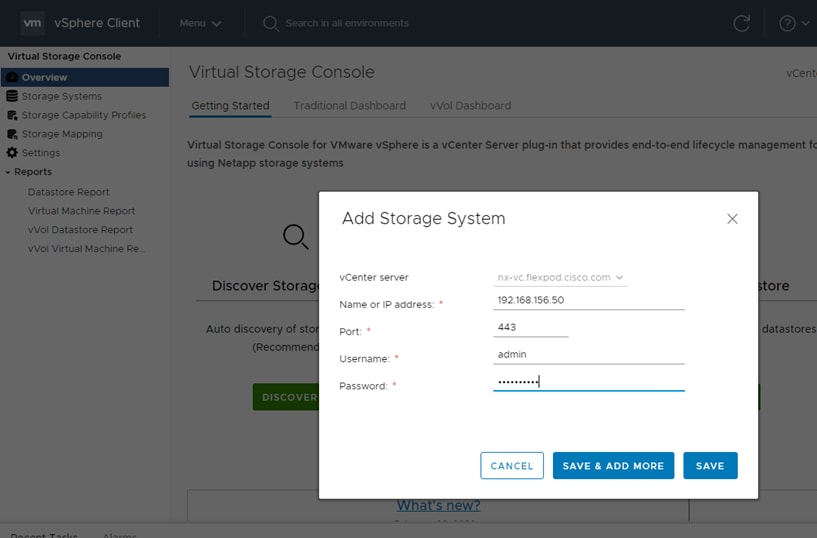Expand the help menu chevron

[806, 23]
